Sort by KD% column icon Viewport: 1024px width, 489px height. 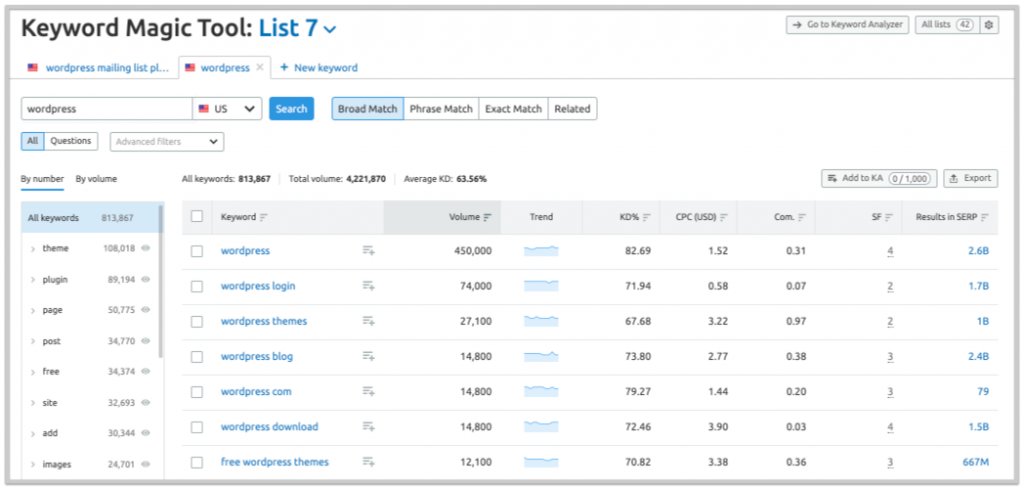click(x=647, y=217)
